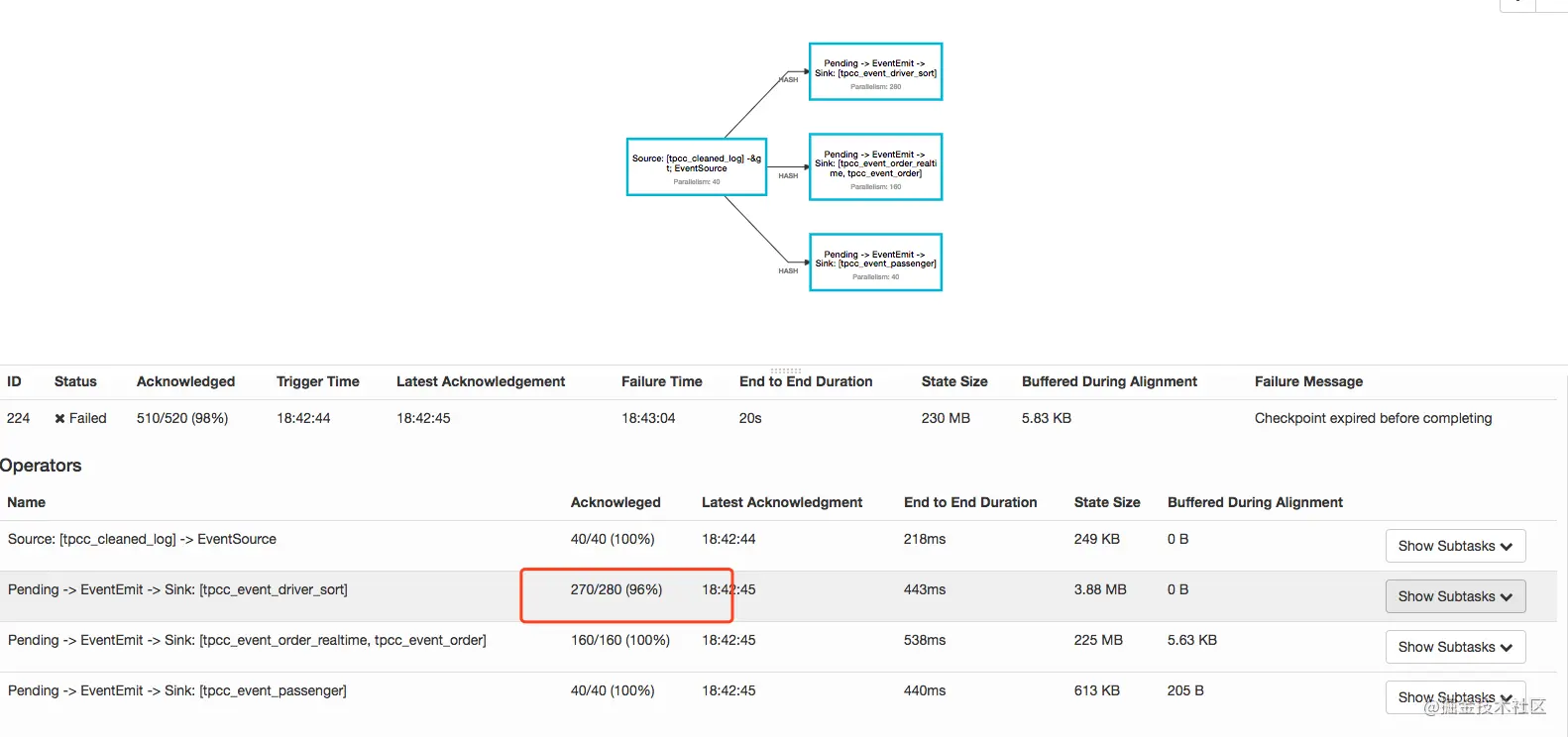Click the 249 KB state size value
This screenshot has height=737, width=1568.
1097,539
